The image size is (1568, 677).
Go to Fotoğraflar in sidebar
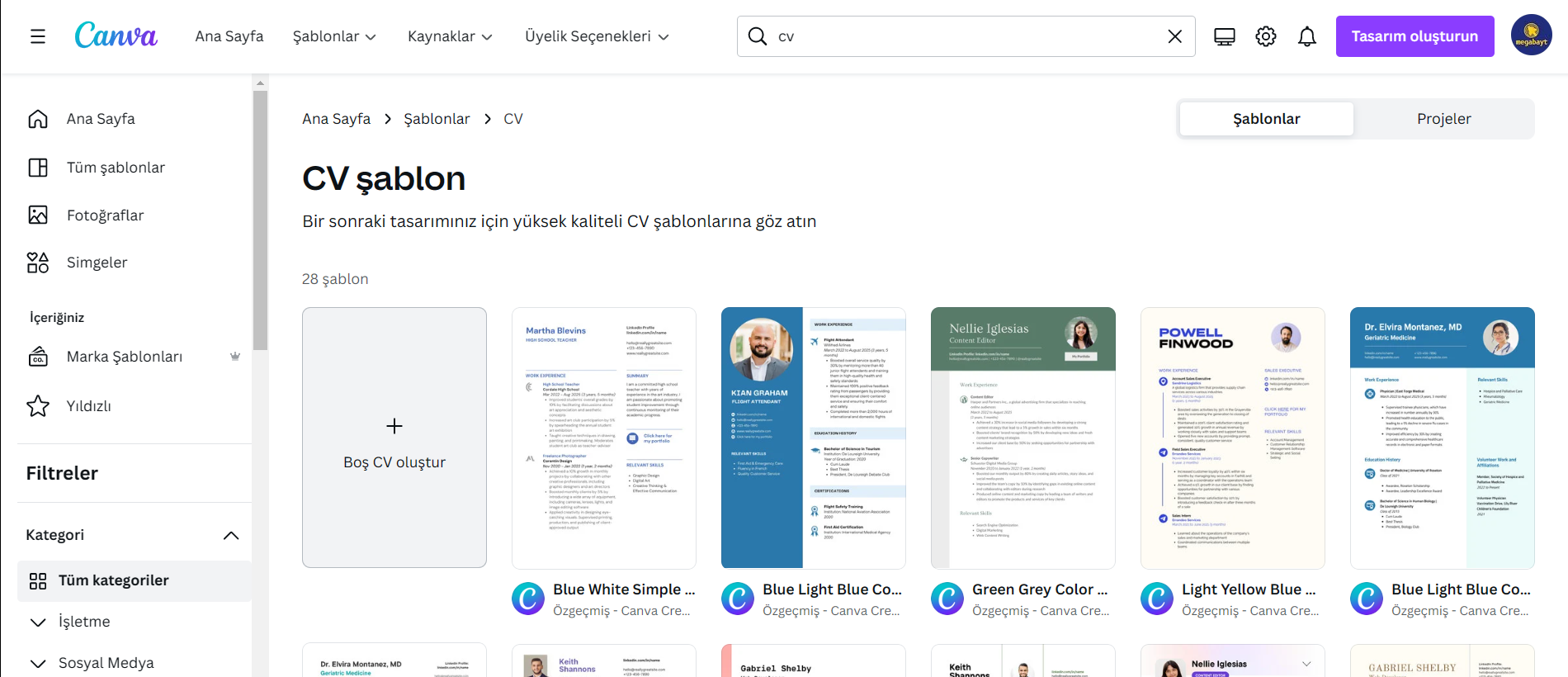[x=105, y=215]
